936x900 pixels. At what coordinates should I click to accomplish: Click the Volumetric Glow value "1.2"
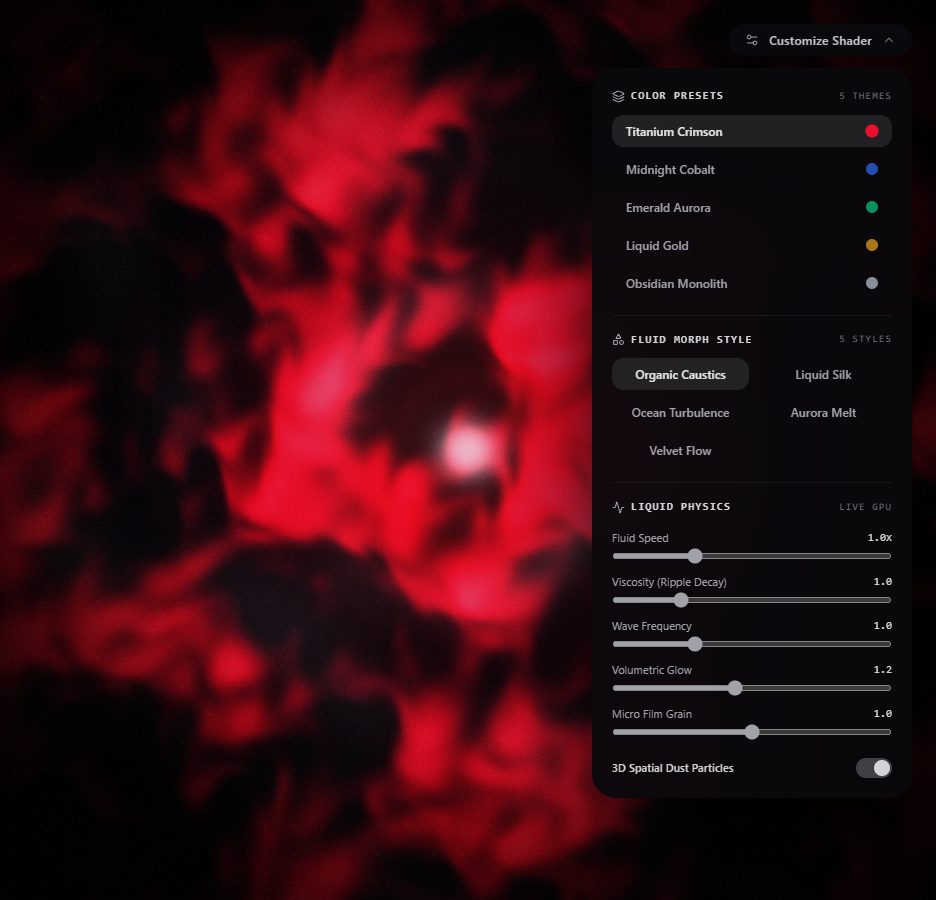[x=882, y=670]
